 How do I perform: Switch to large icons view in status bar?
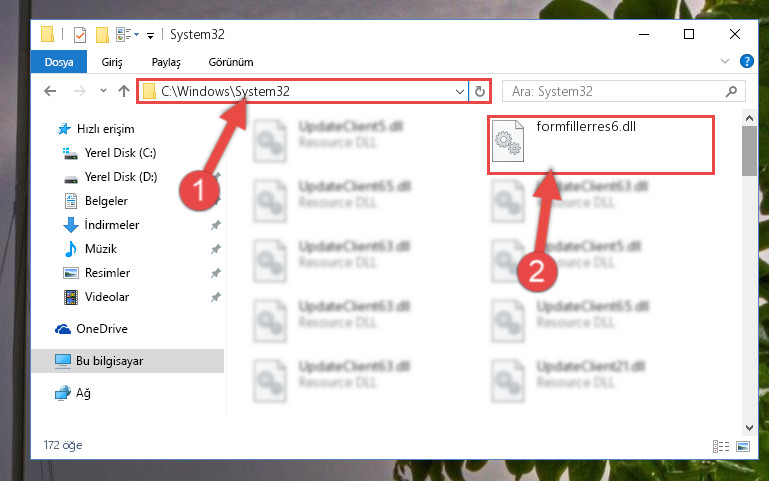[x=743, y=446]
